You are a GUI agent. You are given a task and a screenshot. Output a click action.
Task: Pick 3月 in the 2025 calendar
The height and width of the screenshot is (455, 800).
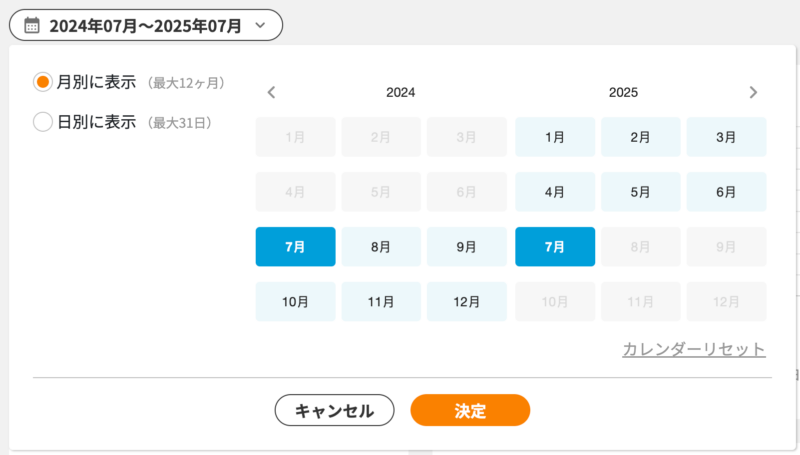click(726, 137)
